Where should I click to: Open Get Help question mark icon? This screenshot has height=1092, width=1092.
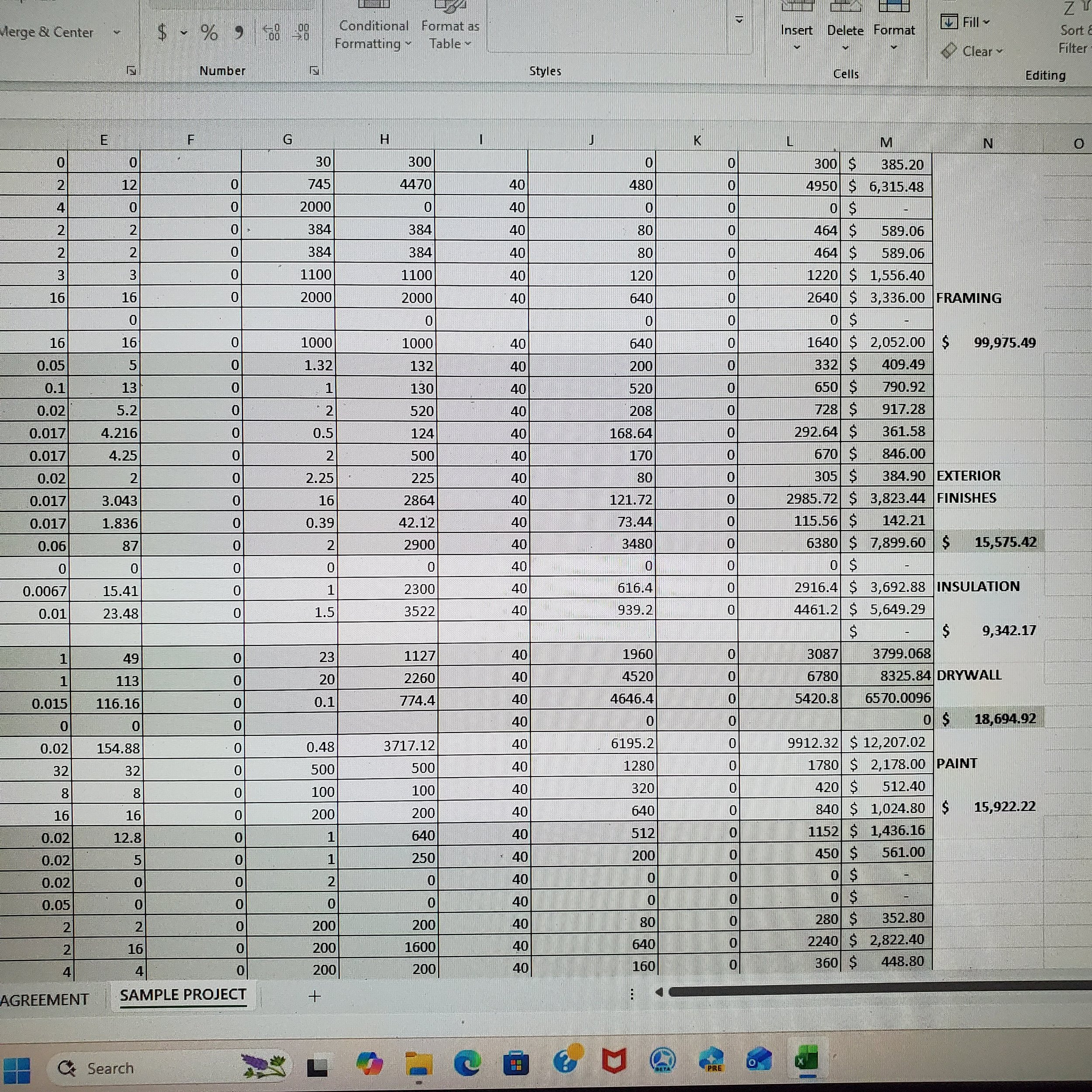567,1059
